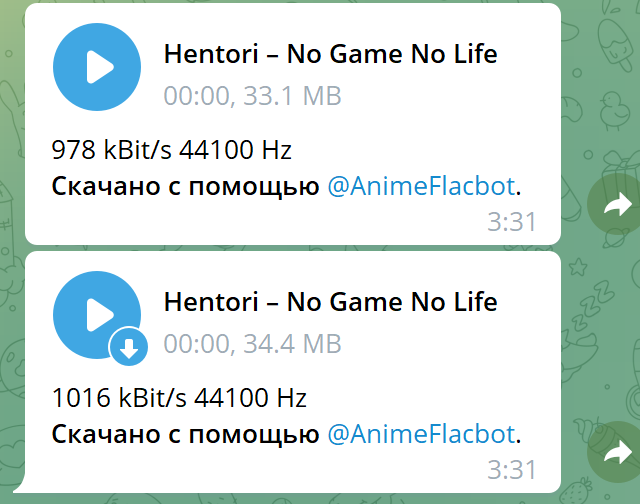Open @AnimeFlacbot link in first message
The width and height of the screenshot is (640, 504).
[x=421, y=187]
